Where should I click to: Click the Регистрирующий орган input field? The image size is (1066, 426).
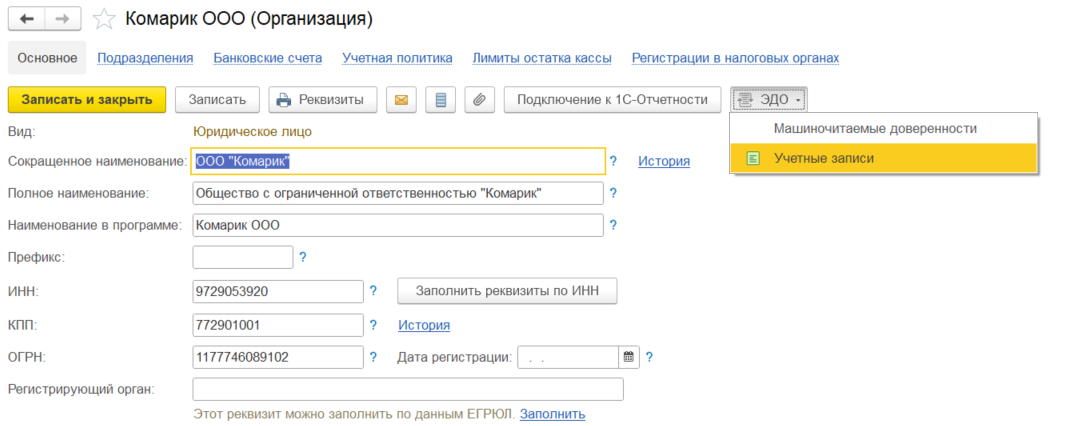[408, 390]
